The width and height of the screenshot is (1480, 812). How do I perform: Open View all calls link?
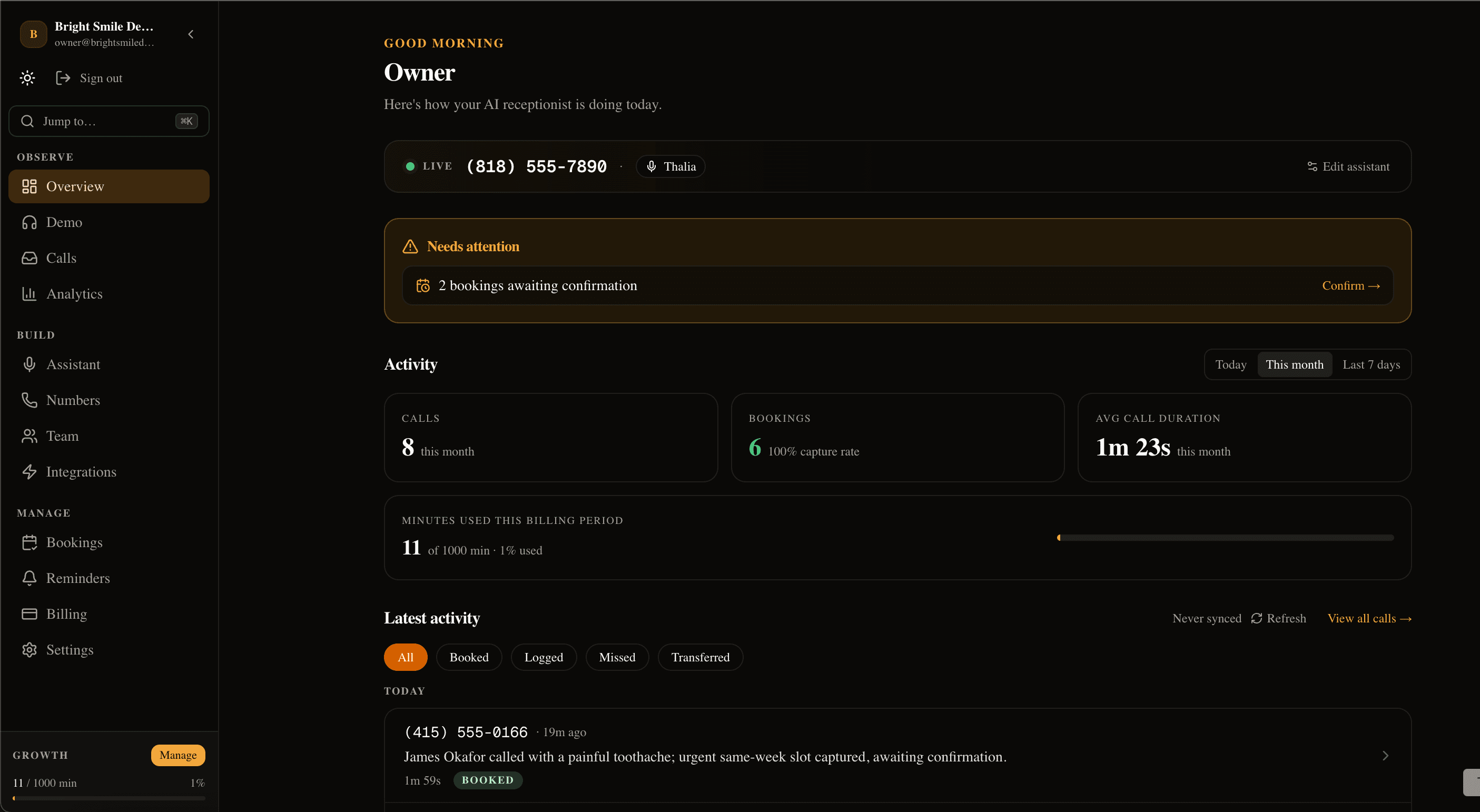pos(1369,618)
